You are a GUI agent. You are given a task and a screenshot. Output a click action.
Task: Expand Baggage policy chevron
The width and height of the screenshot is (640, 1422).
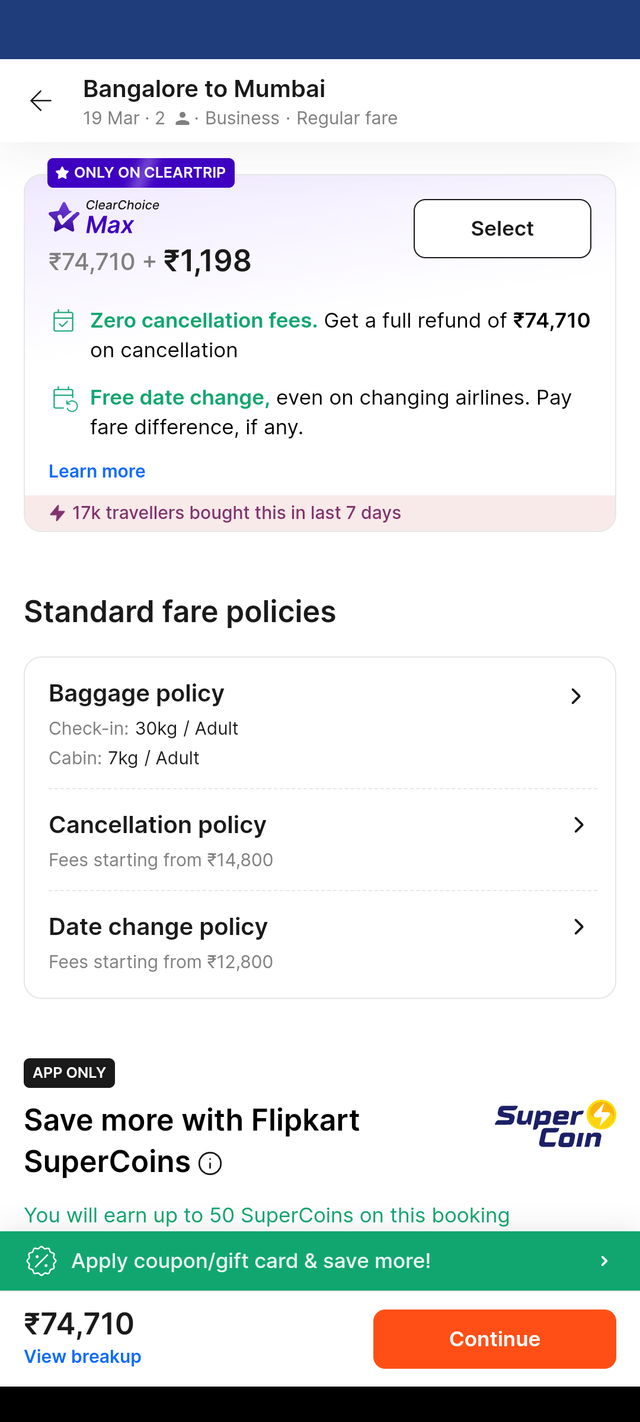pyautogui.click(x=576, y=696)
